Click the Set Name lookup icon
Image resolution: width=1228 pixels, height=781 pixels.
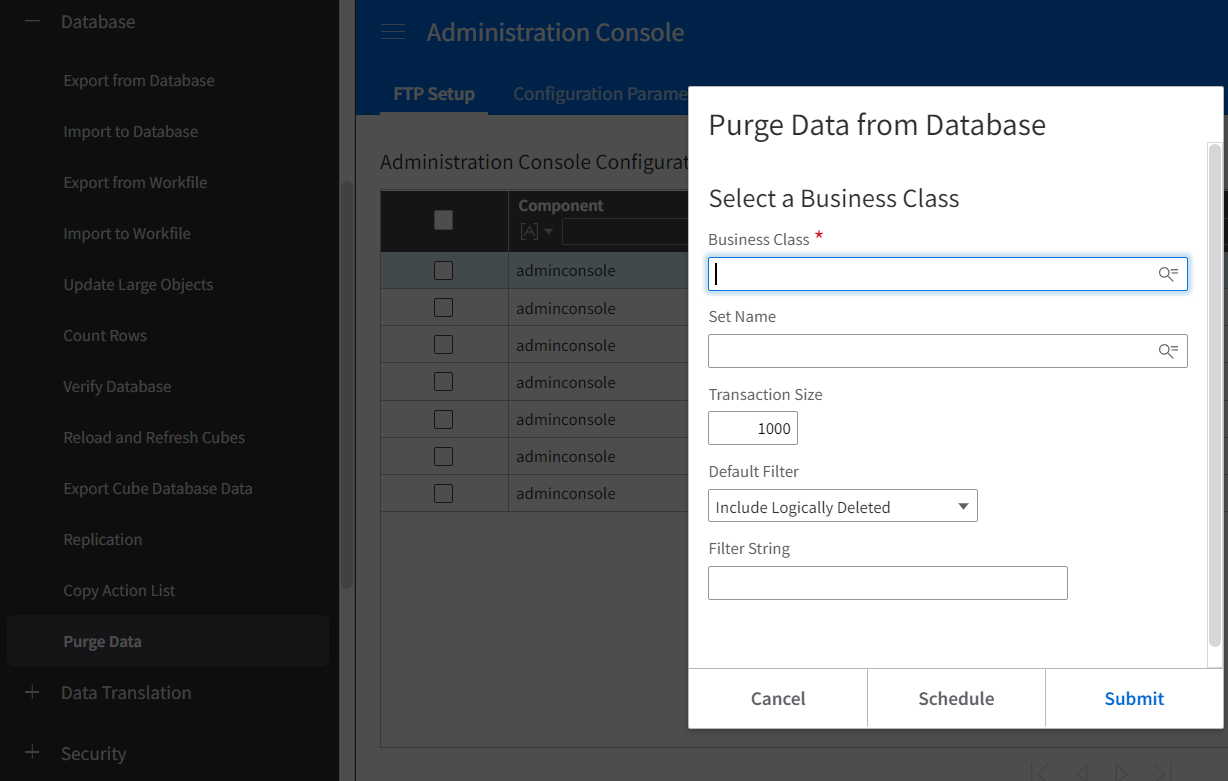click(x=1167, y=351)
